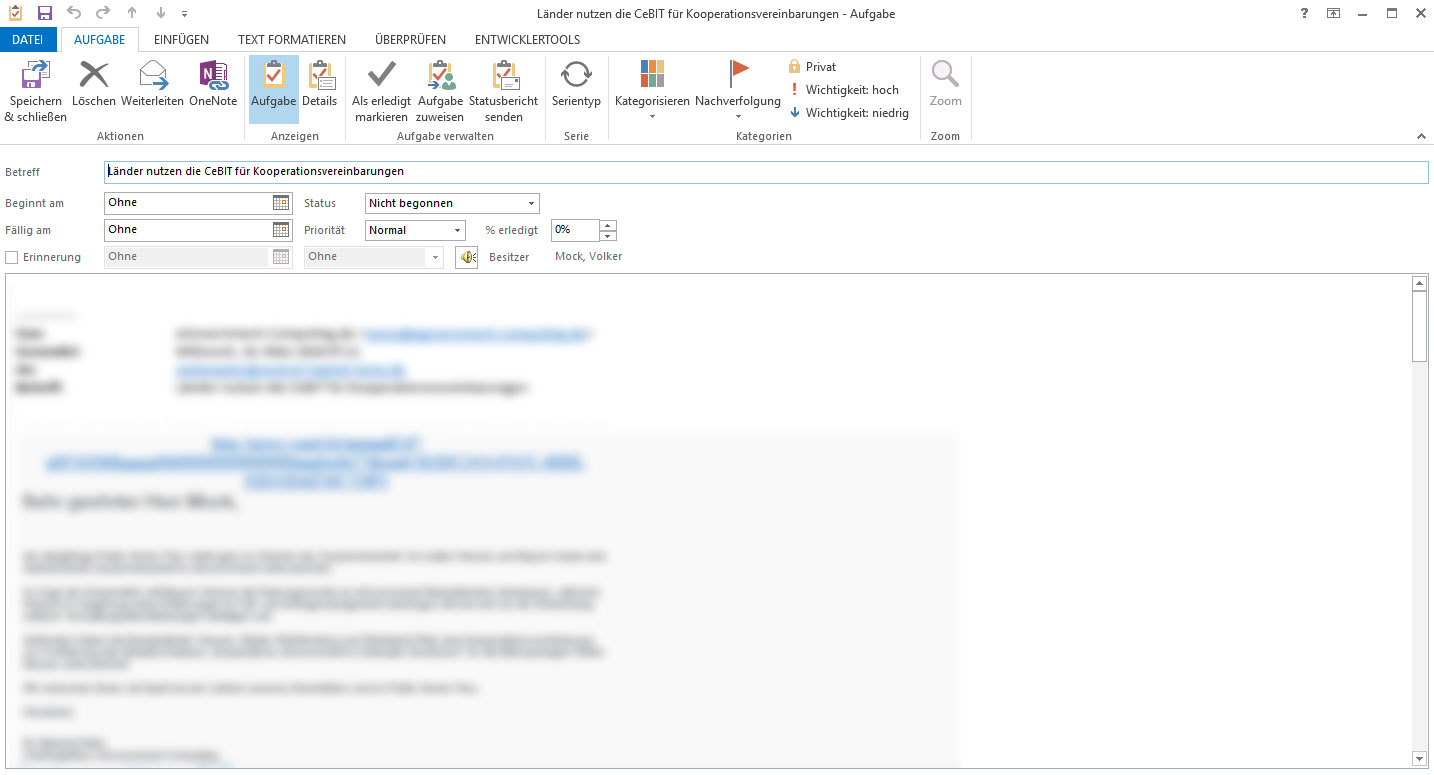Open the Beginnt am date picker

(281, 202)
